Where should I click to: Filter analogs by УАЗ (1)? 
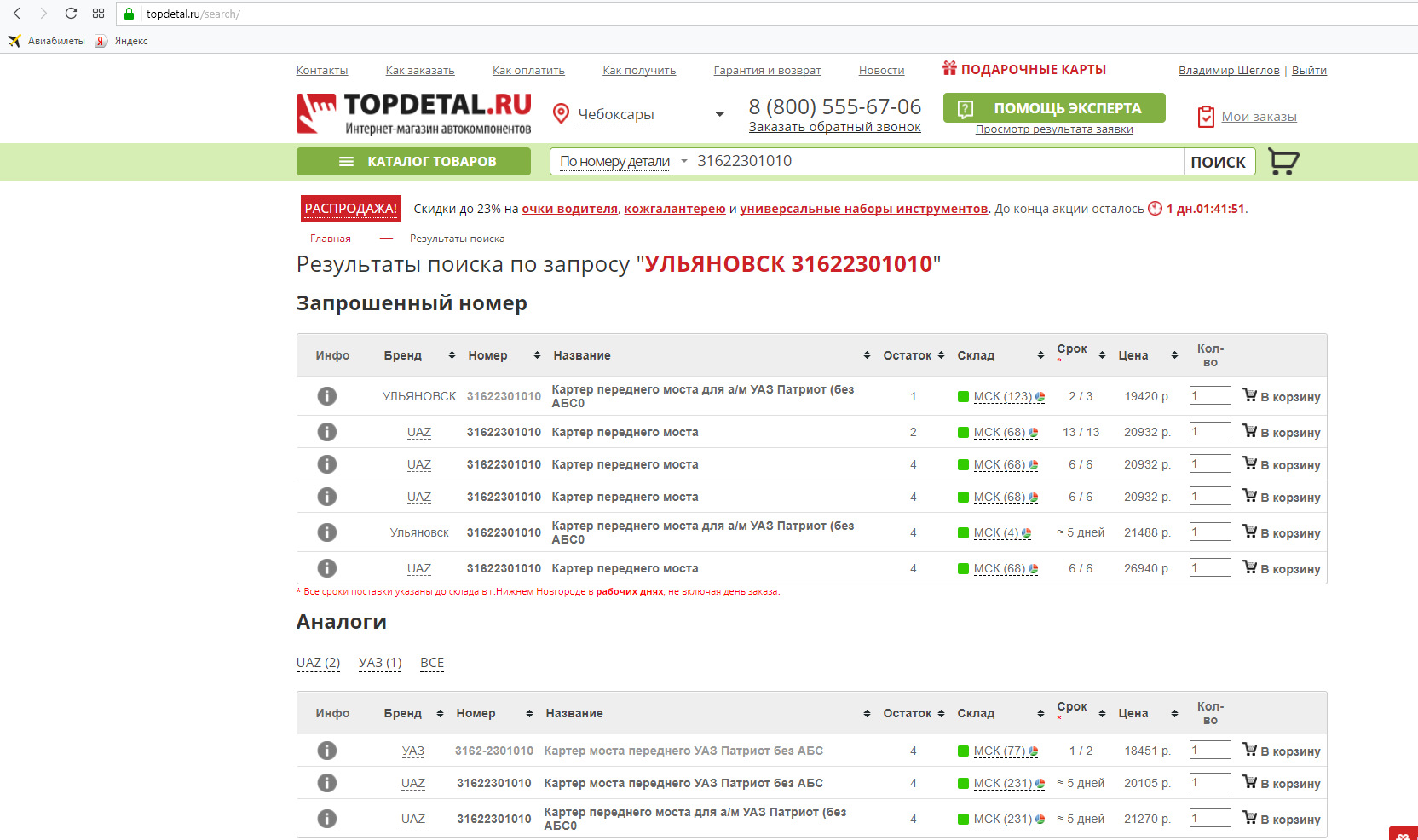(380, 663)
